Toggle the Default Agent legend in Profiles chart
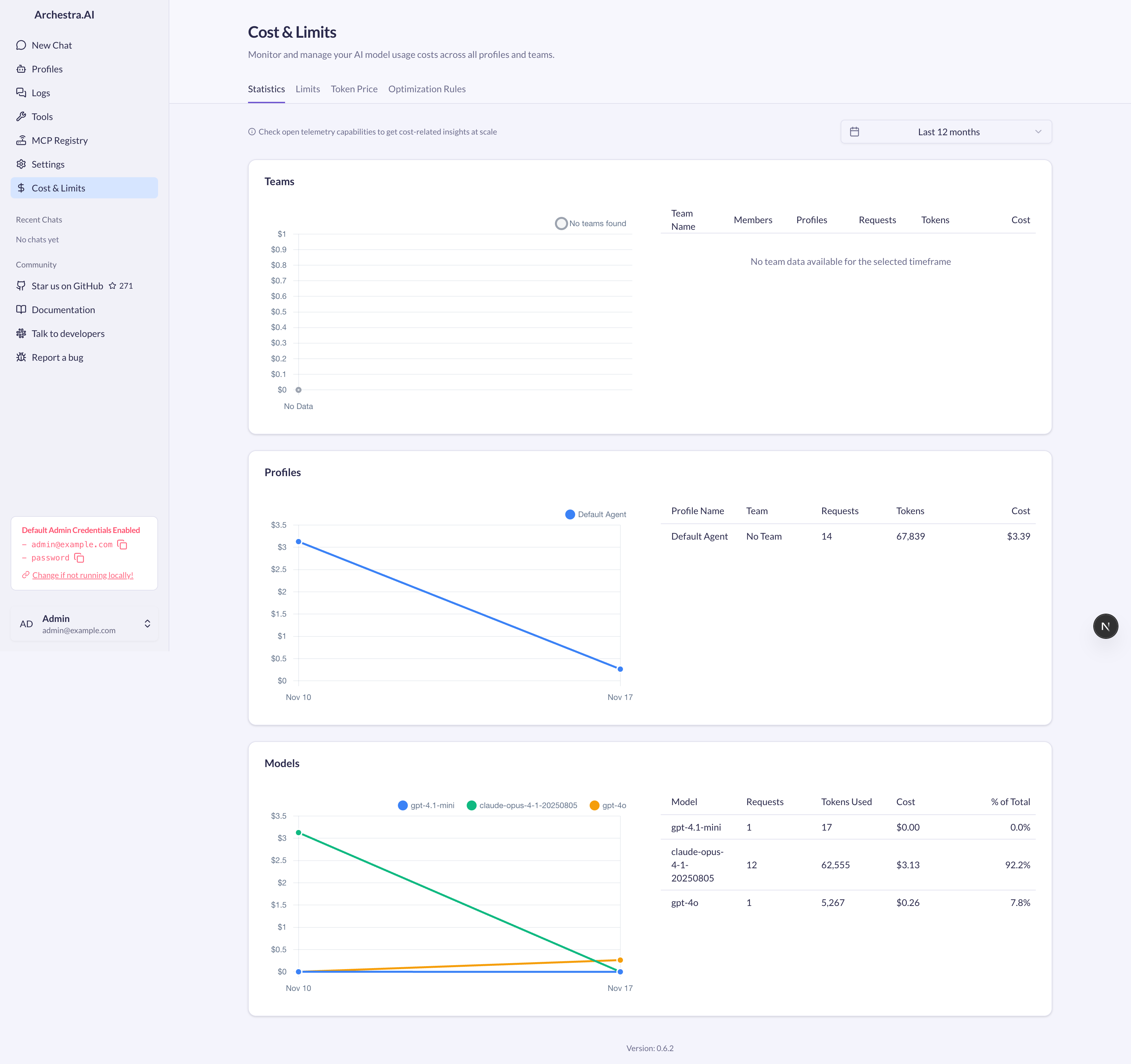This screenshot has width=1131, height=1064. [x=595, y=514]
